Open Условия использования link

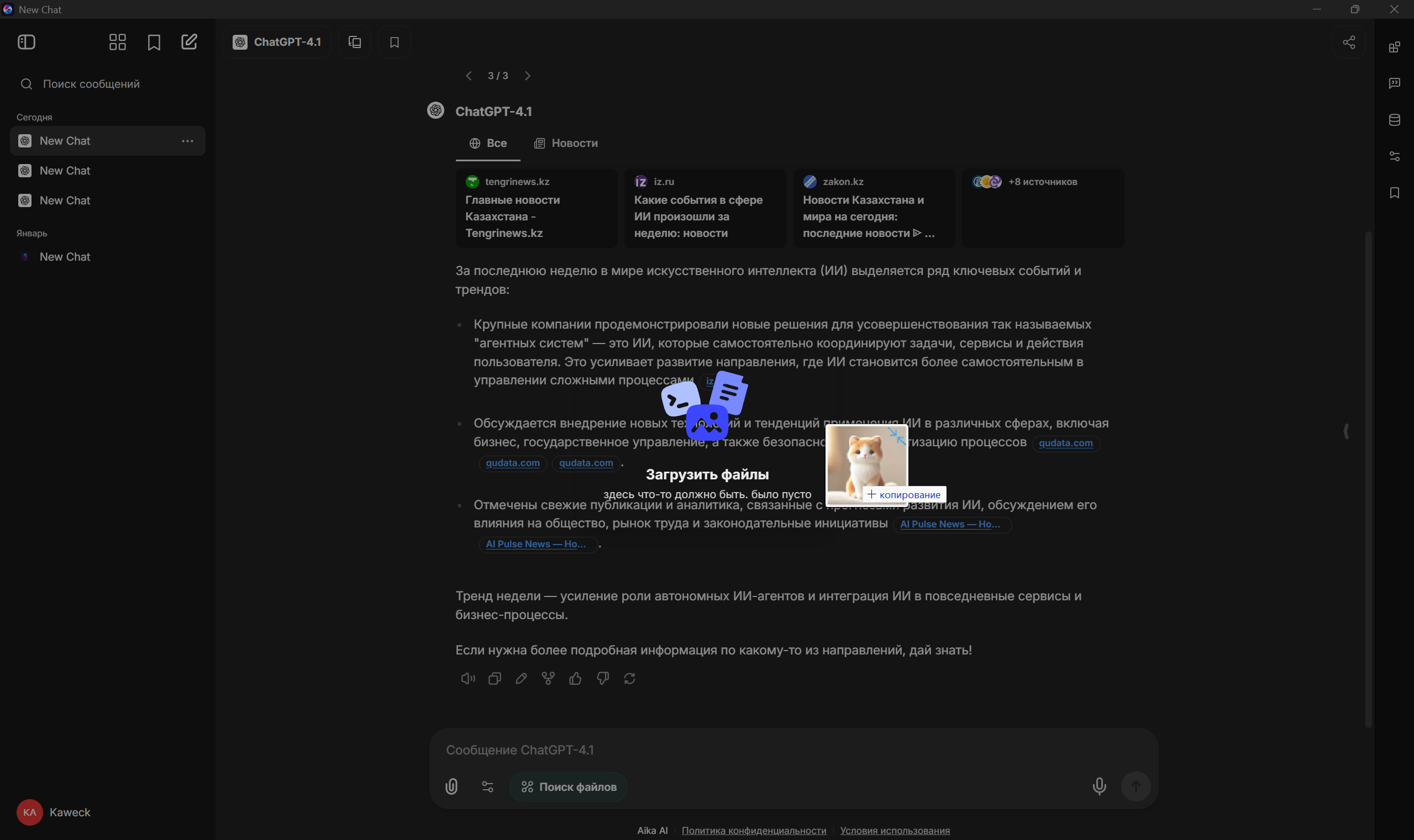pyautogui.click(x=895, y=831)
